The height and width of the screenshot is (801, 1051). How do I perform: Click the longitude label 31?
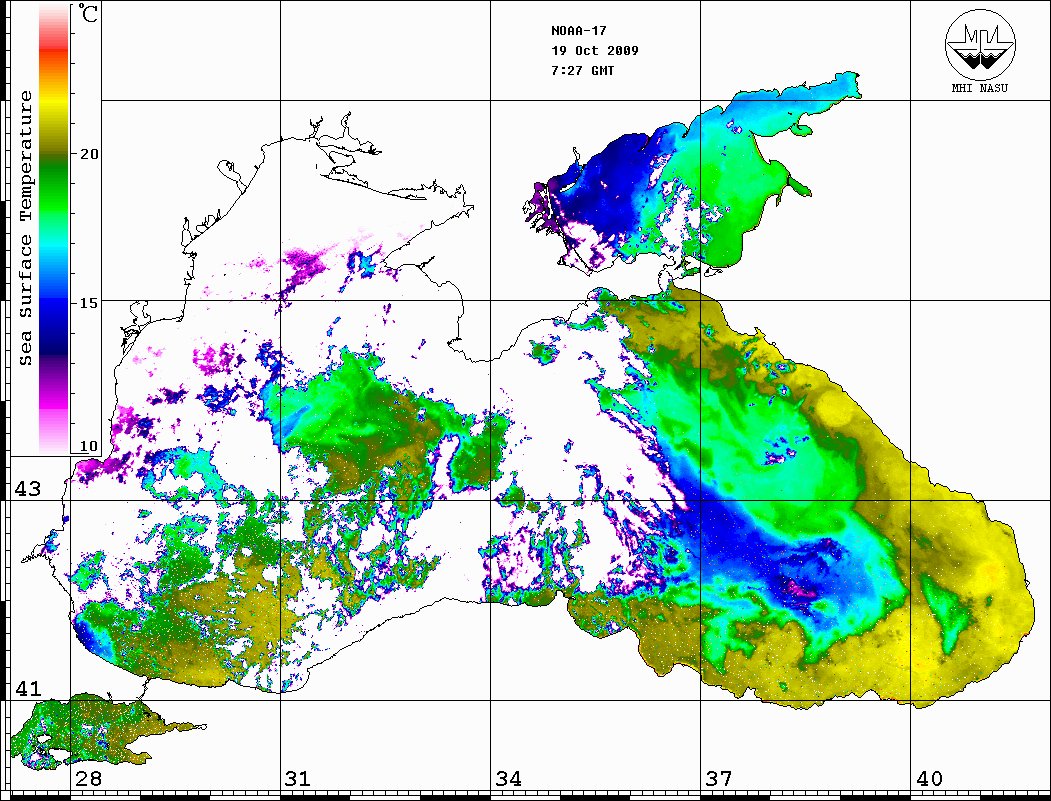(x=298, y=779)
